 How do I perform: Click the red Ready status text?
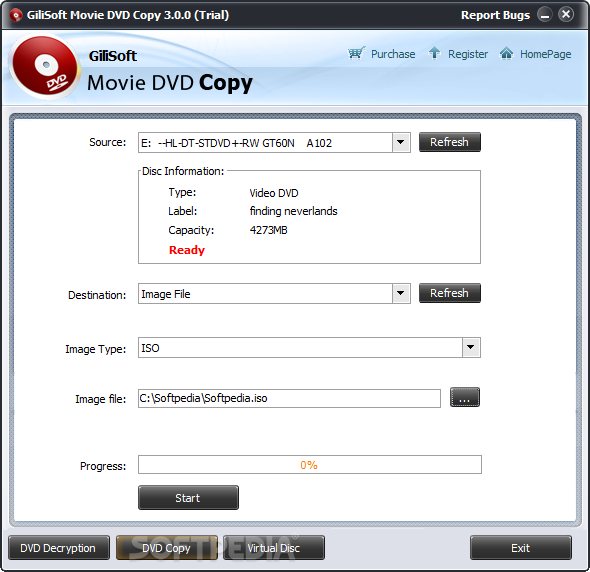tap(187, 250)
